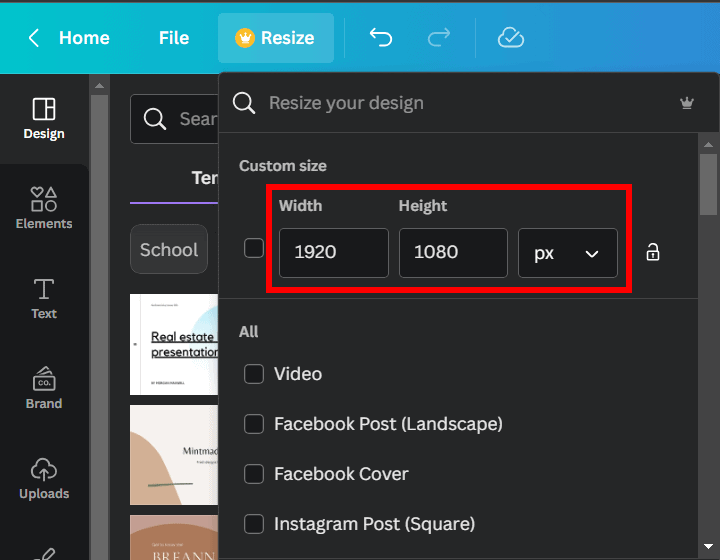Screen dimensions: 720x560
Task: Click the redo arrow icon
Action: (438, 38)
